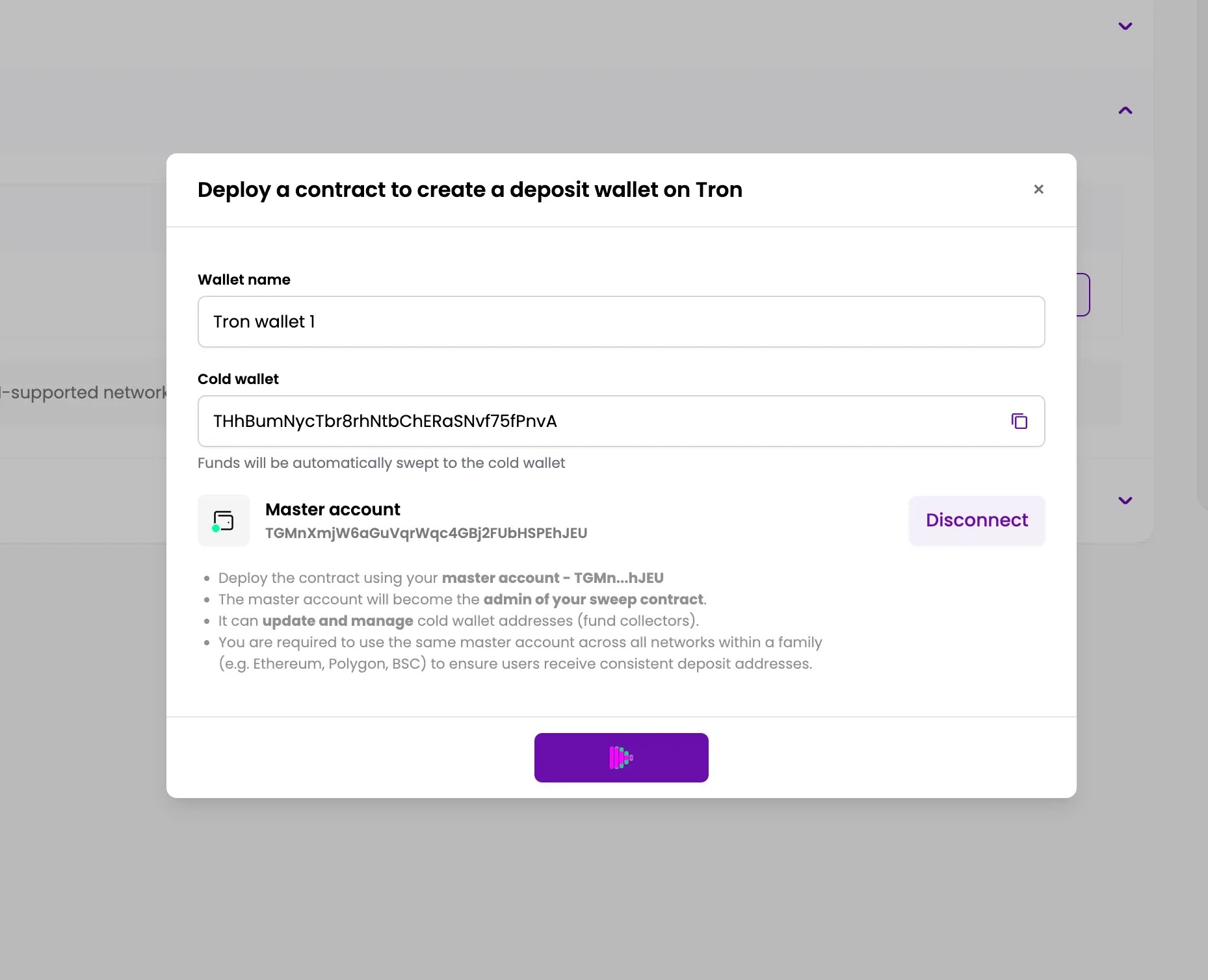
Task: Collapse the section with the up chevron
Action: click(x=1125, y=110)
